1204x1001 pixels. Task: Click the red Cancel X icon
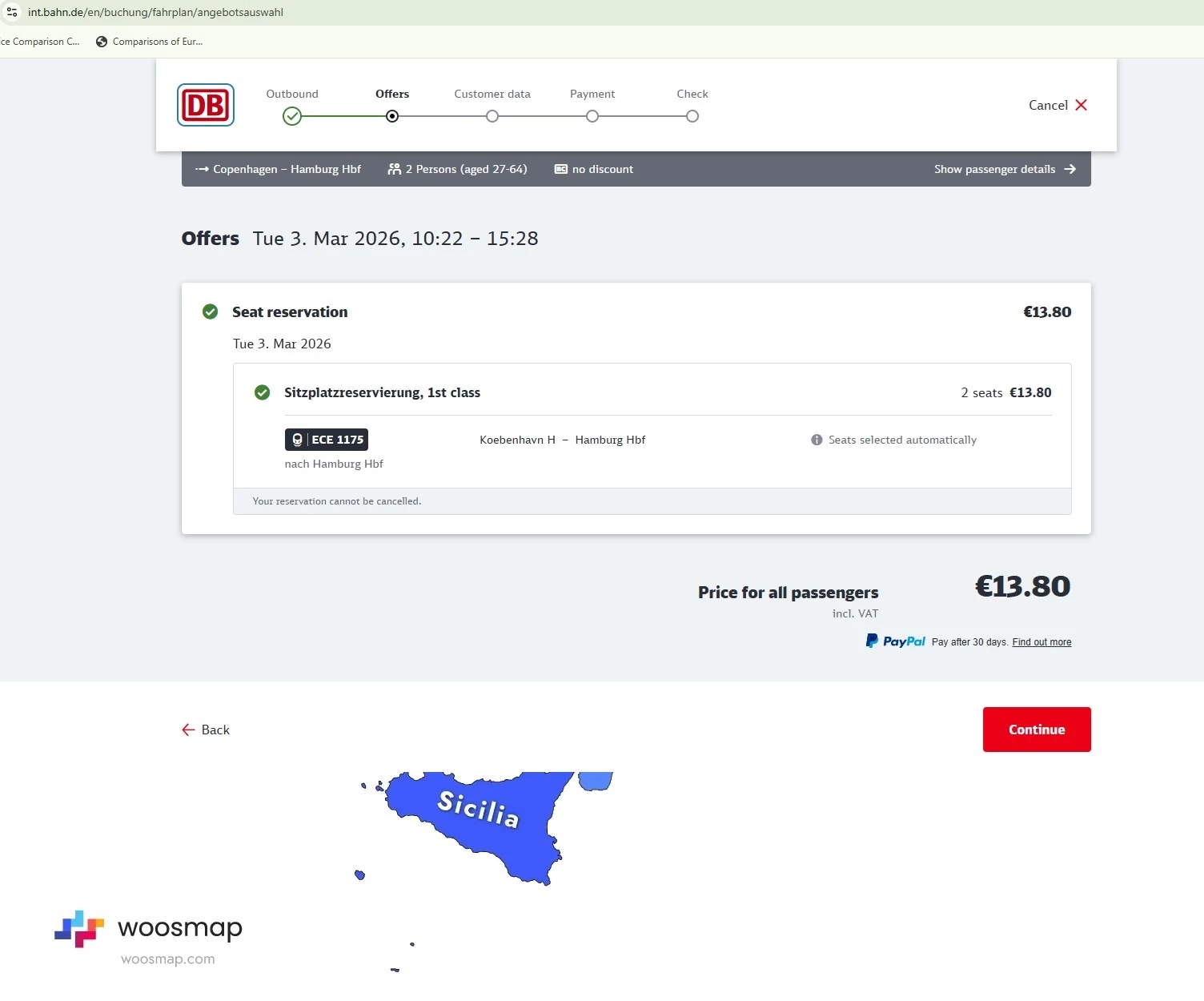[1081, 105]
